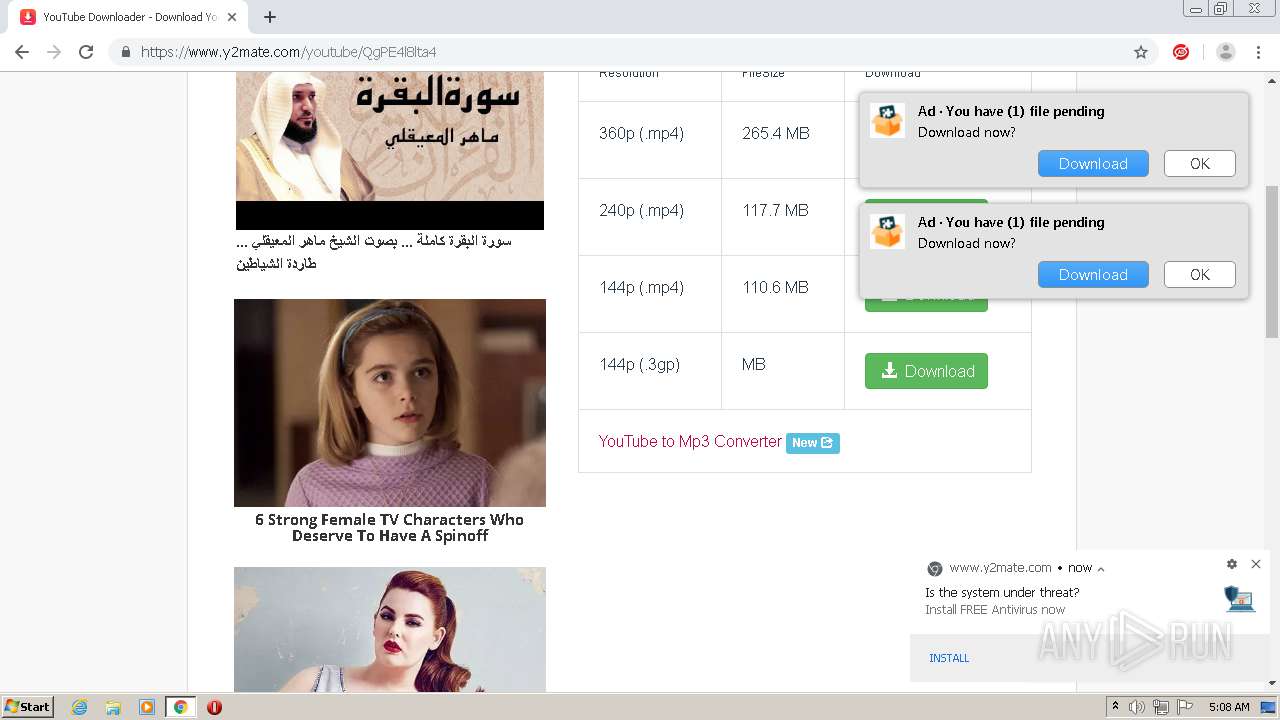Open a new browser tab
The image size is (1280, 720).
pyautogui.click(x=270, y=17)
